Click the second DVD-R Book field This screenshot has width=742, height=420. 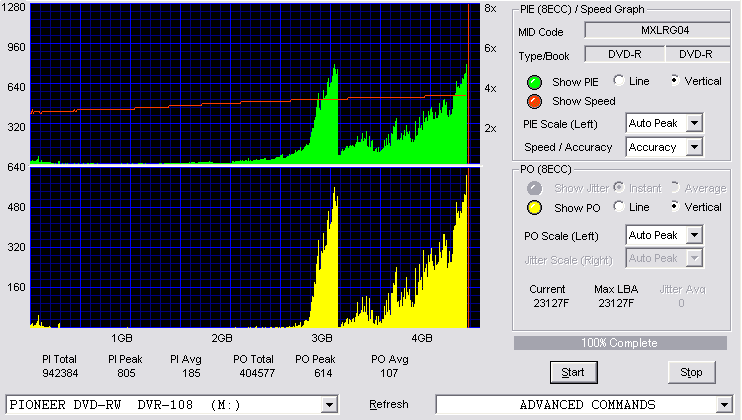pos(698,54)
